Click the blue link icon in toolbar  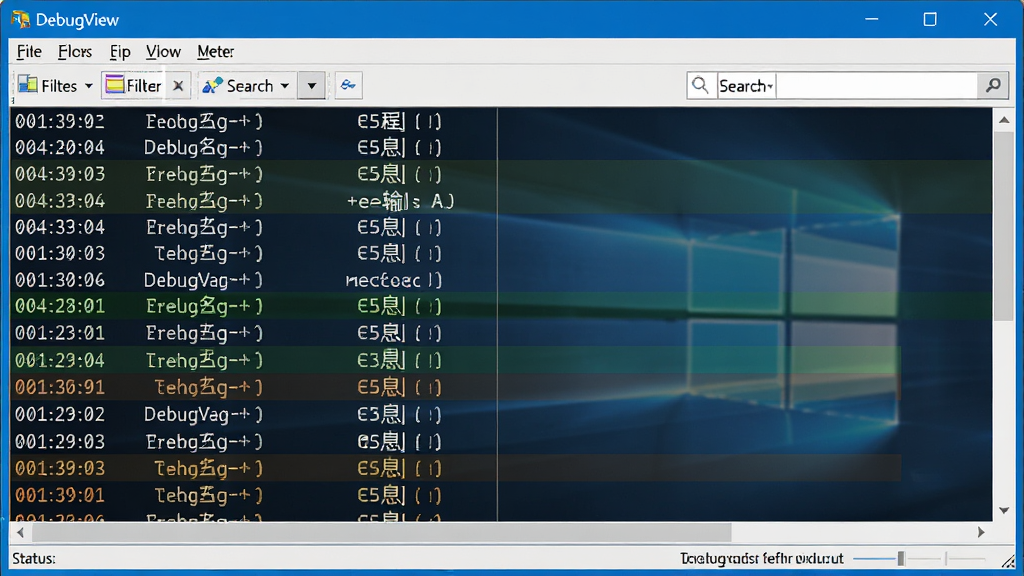tap(348, 85)
